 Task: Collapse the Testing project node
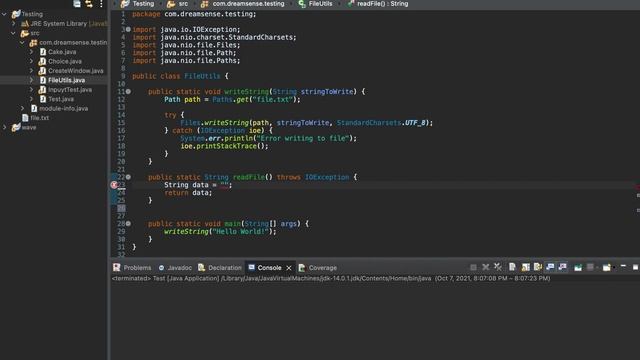[x=4, y=14]
